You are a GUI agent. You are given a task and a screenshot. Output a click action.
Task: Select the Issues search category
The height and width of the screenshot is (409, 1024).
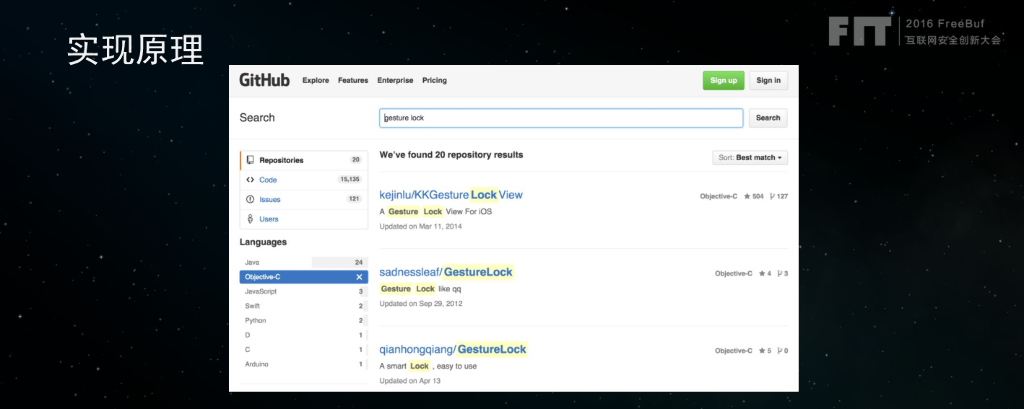269,199
